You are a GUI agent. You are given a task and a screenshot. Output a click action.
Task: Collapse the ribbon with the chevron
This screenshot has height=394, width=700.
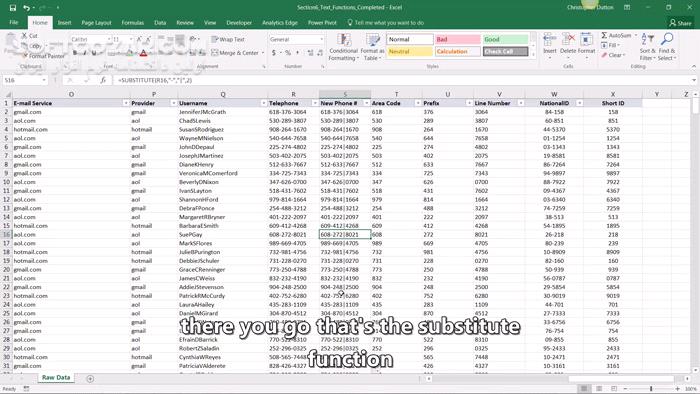point(694,66)
